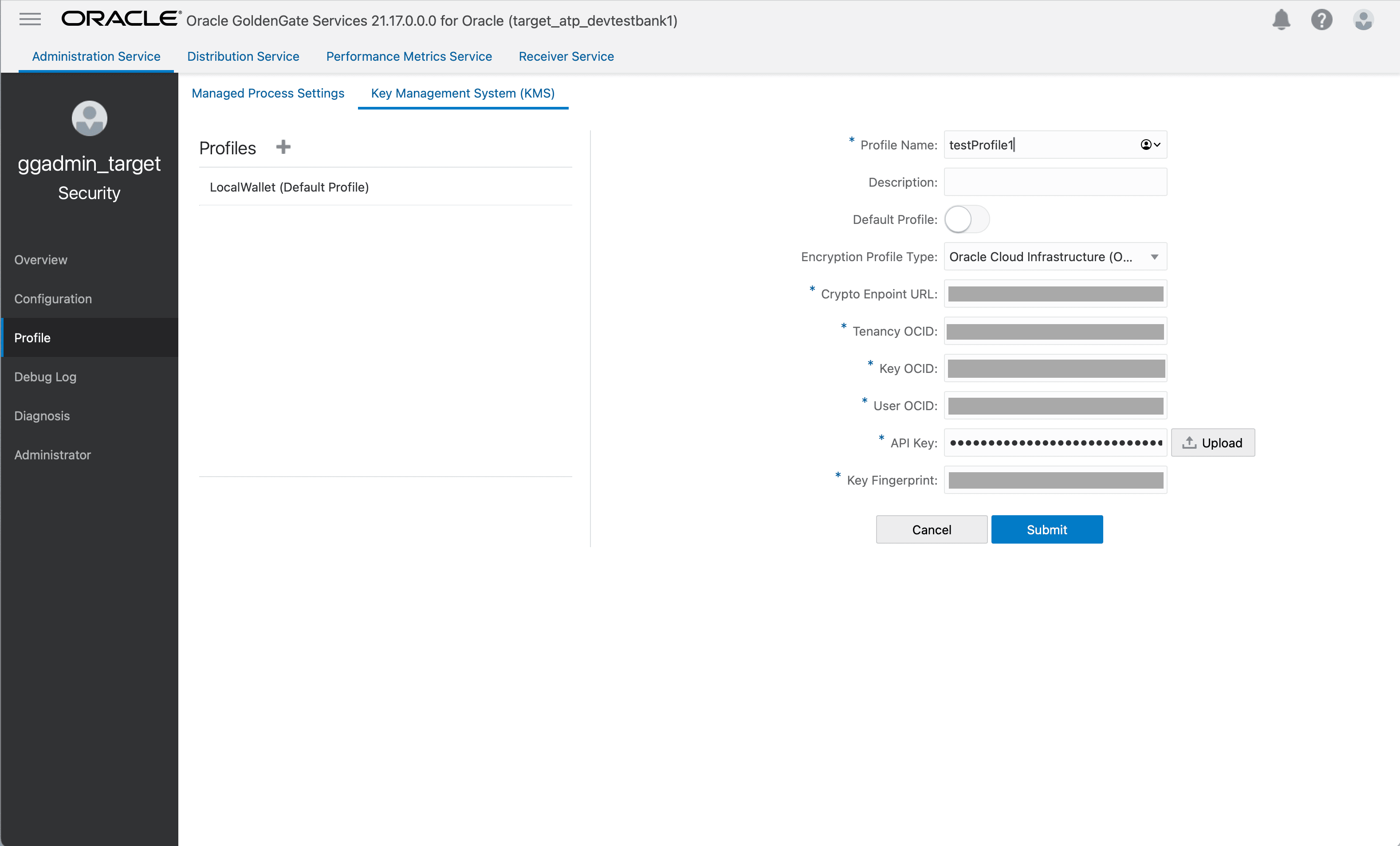1400x846 pixels.
Task: Open the help question mark icon
Action: coord(1321,20)
